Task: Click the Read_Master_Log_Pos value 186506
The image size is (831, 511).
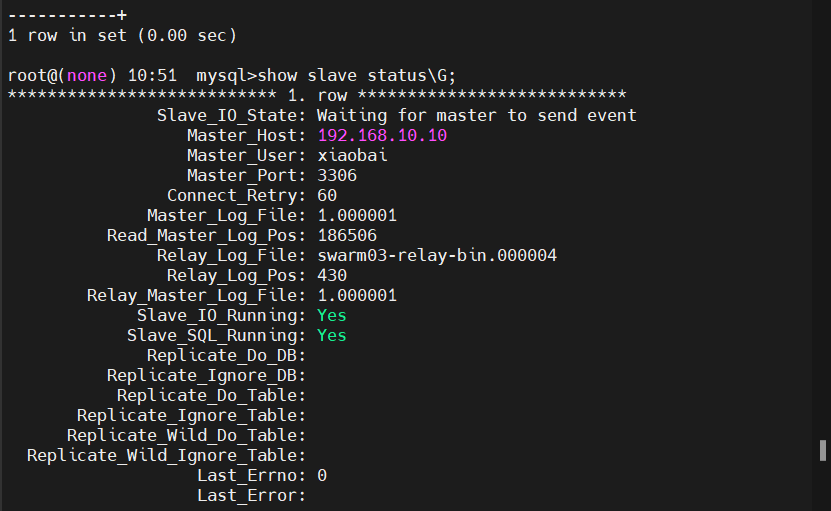Action: point(347,235)
